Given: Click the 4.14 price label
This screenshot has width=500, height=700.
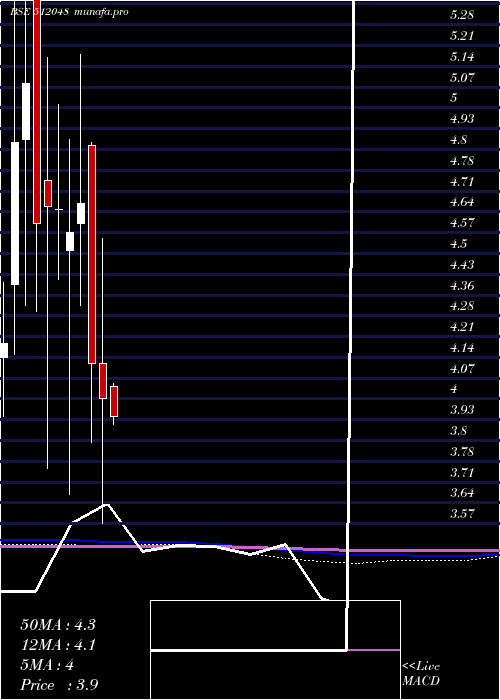Looking at the screenshot, I should tap(462, 347).
